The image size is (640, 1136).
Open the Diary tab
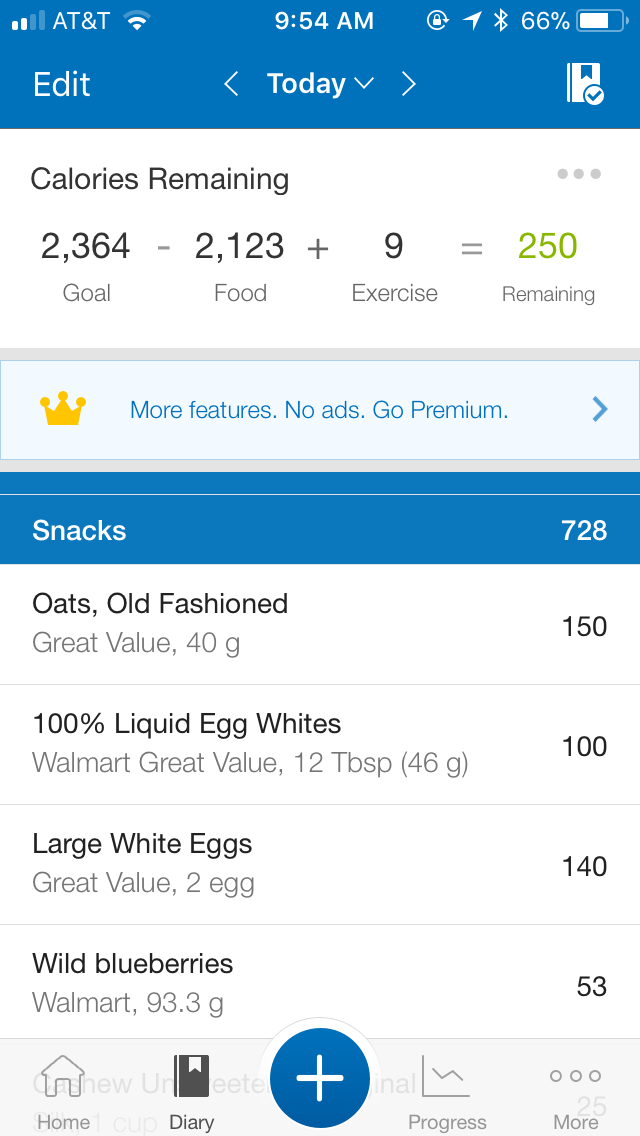(x=191, y=1092)
